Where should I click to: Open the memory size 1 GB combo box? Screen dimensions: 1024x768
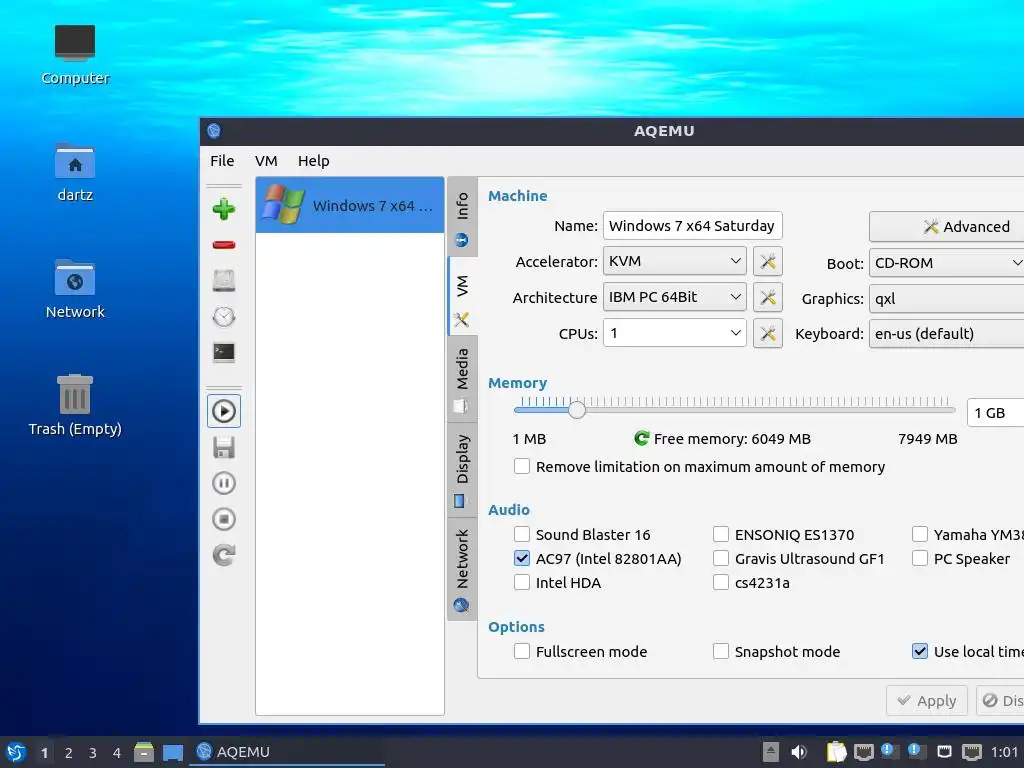pyautogui.click(x=995, y=413)
